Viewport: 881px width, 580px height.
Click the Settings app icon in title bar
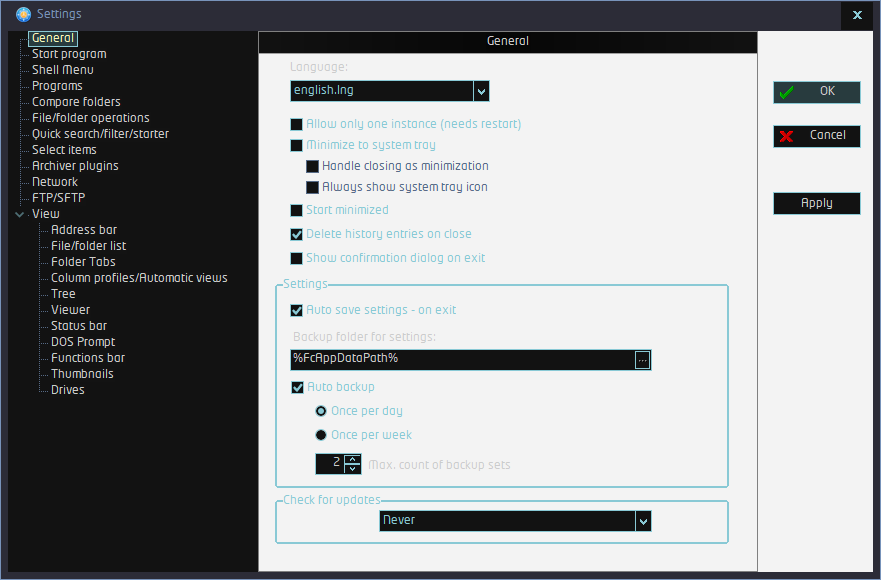(x=22, y=14)
